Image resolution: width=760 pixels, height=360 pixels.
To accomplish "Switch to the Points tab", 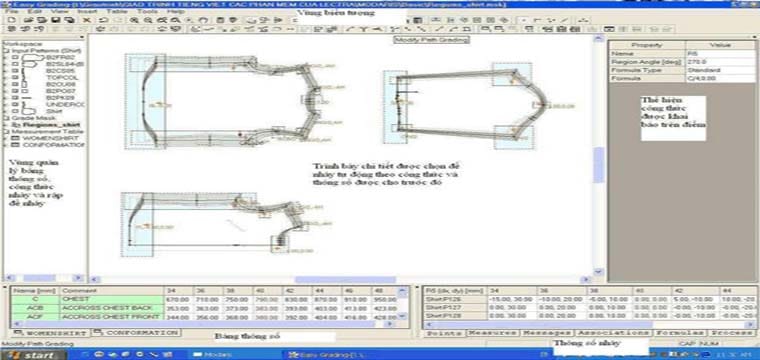I will [x=444, y=333].
